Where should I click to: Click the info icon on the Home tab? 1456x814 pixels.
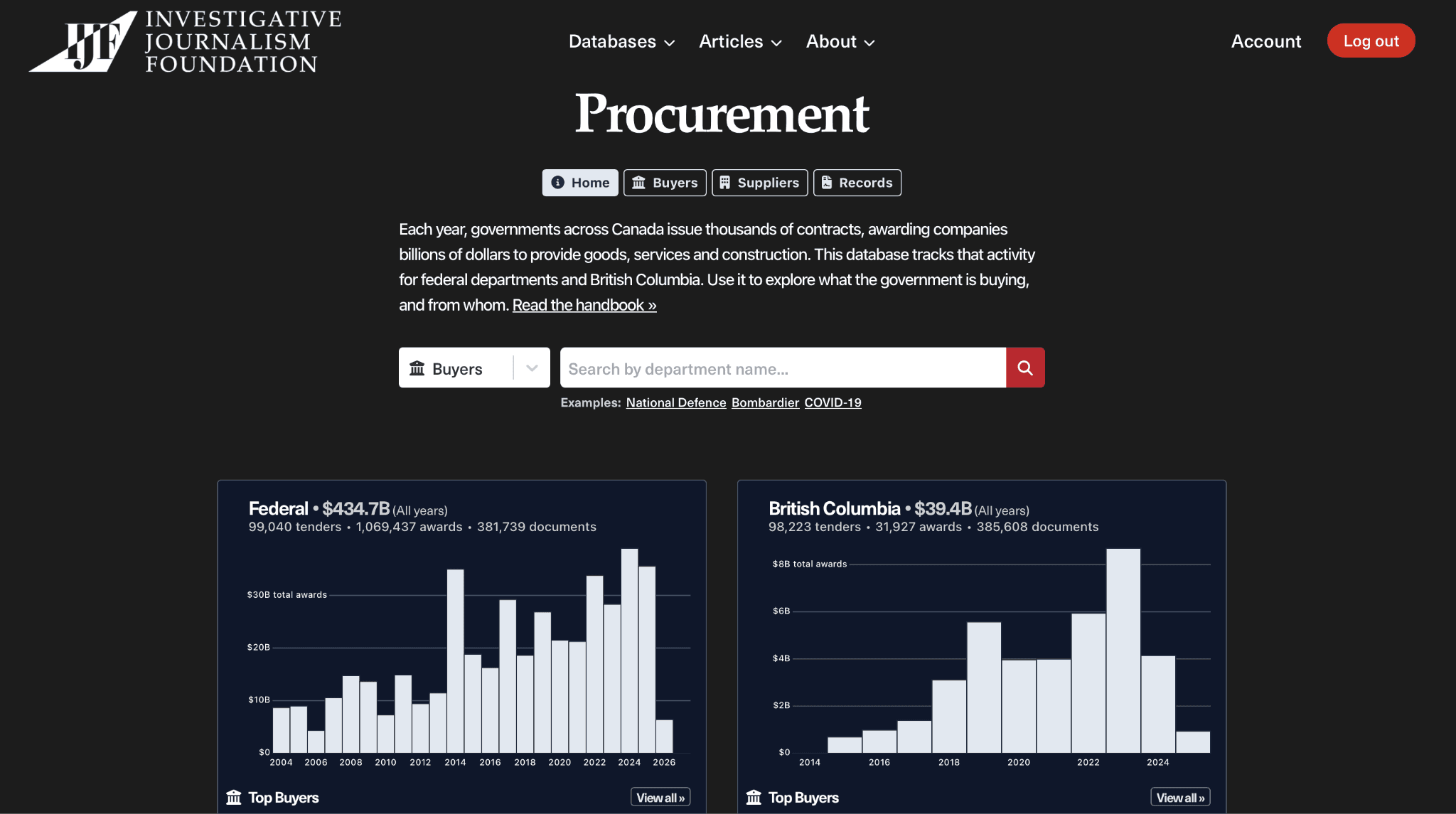pyautogui.click(x=558, y=183)
